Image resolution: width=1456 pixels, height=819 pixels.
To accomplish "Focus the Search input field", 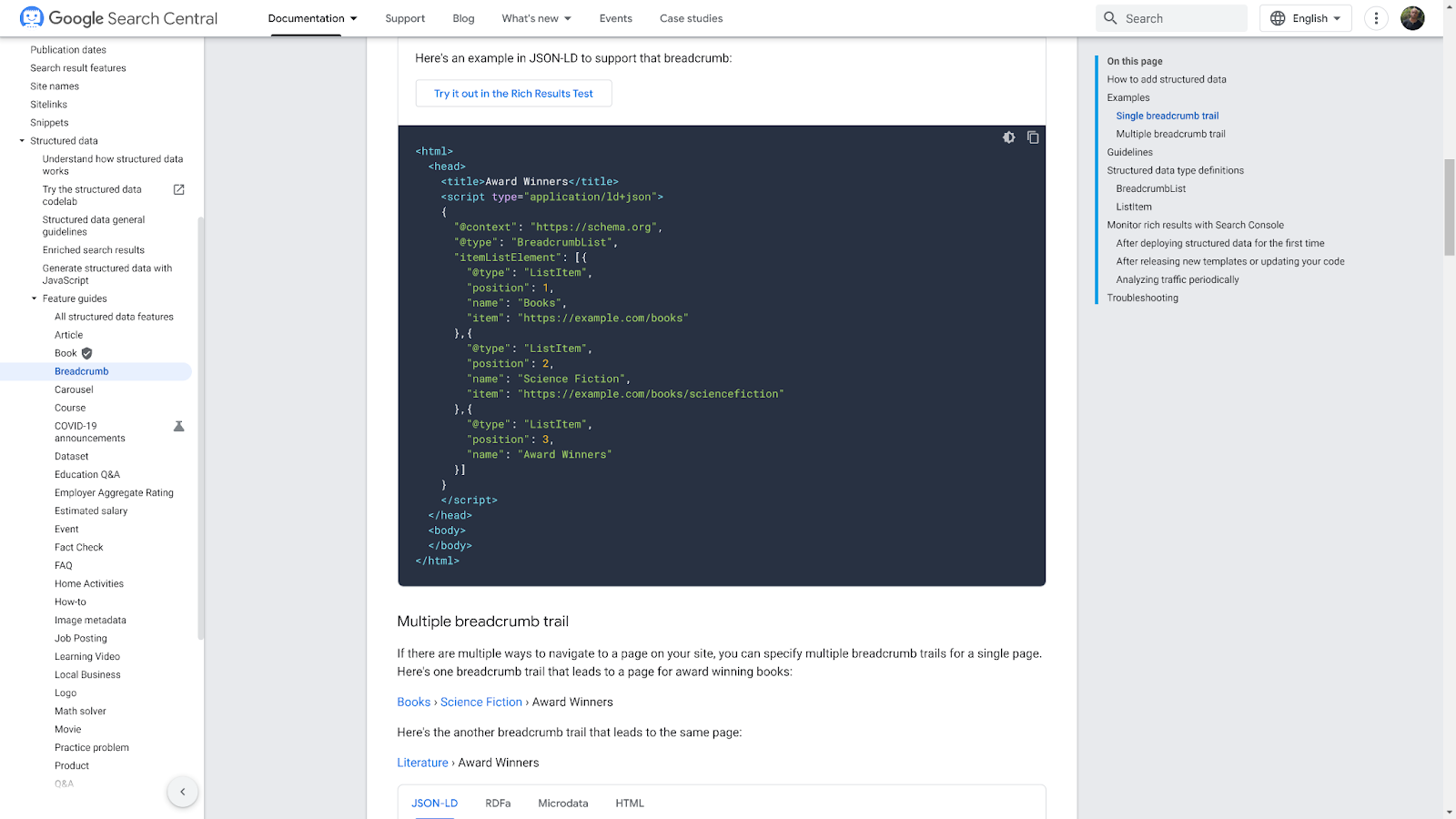I will pos(1172,18).
